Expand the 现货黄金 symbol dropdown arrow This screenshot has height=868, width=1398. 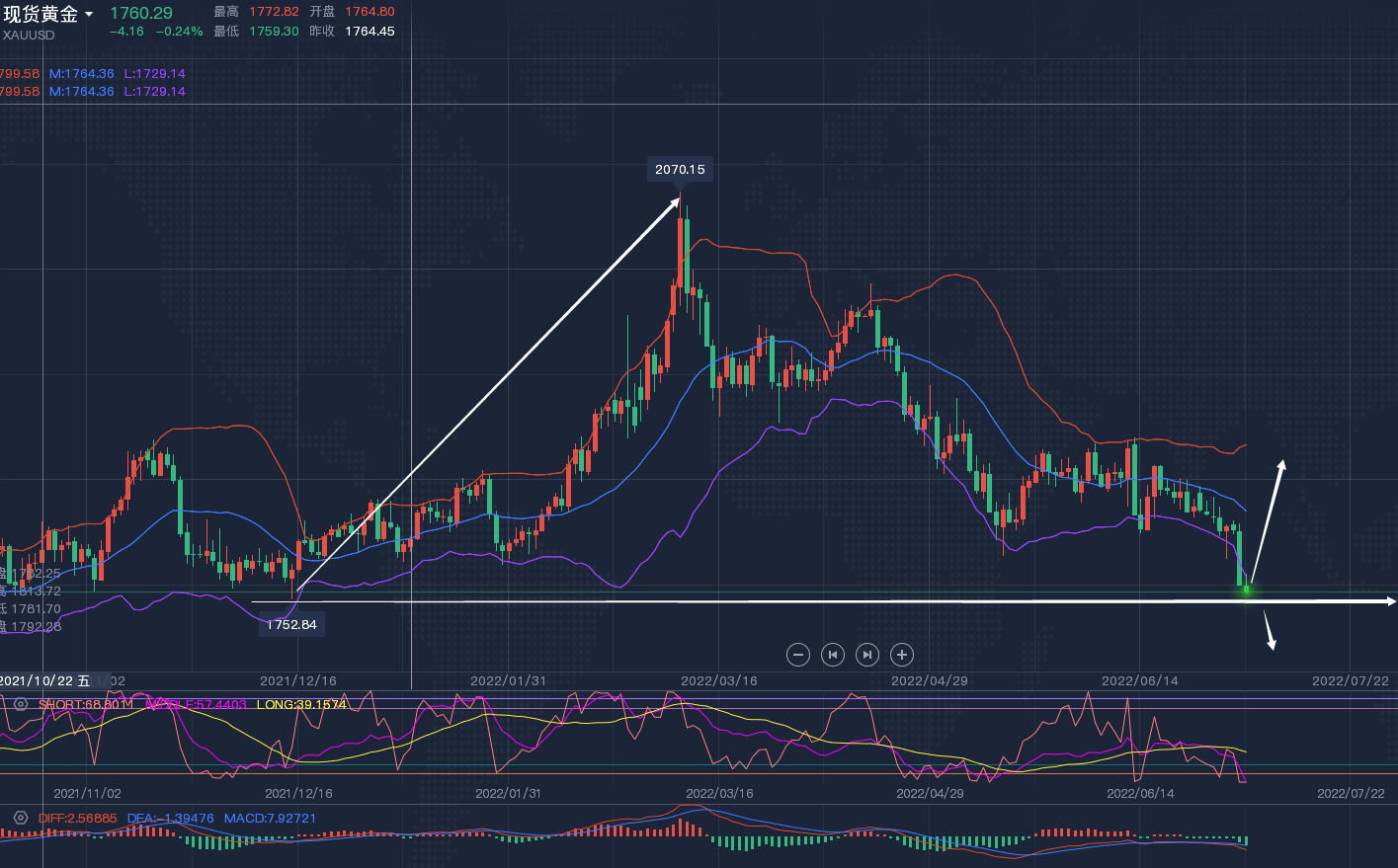pyautogui.click(x=89, y=15)
